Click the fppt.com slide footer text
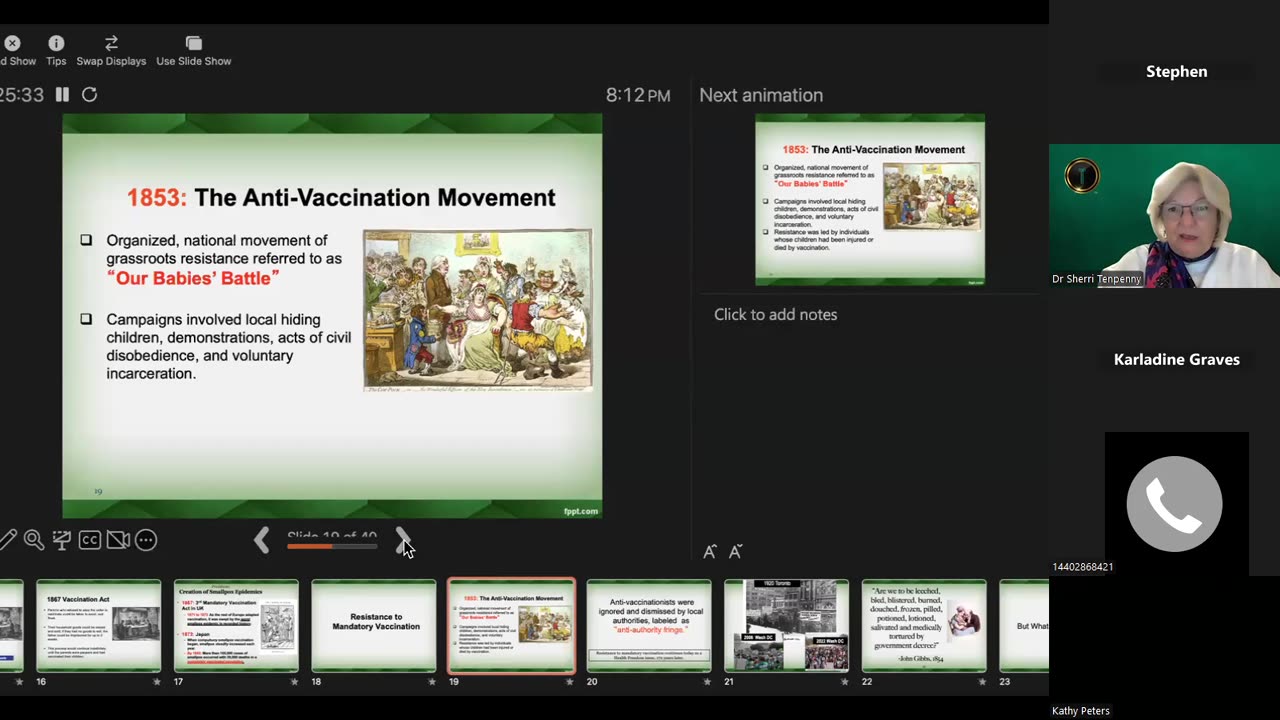The height and width of the screenshot is (720, 1280). (x=581, y=511)
